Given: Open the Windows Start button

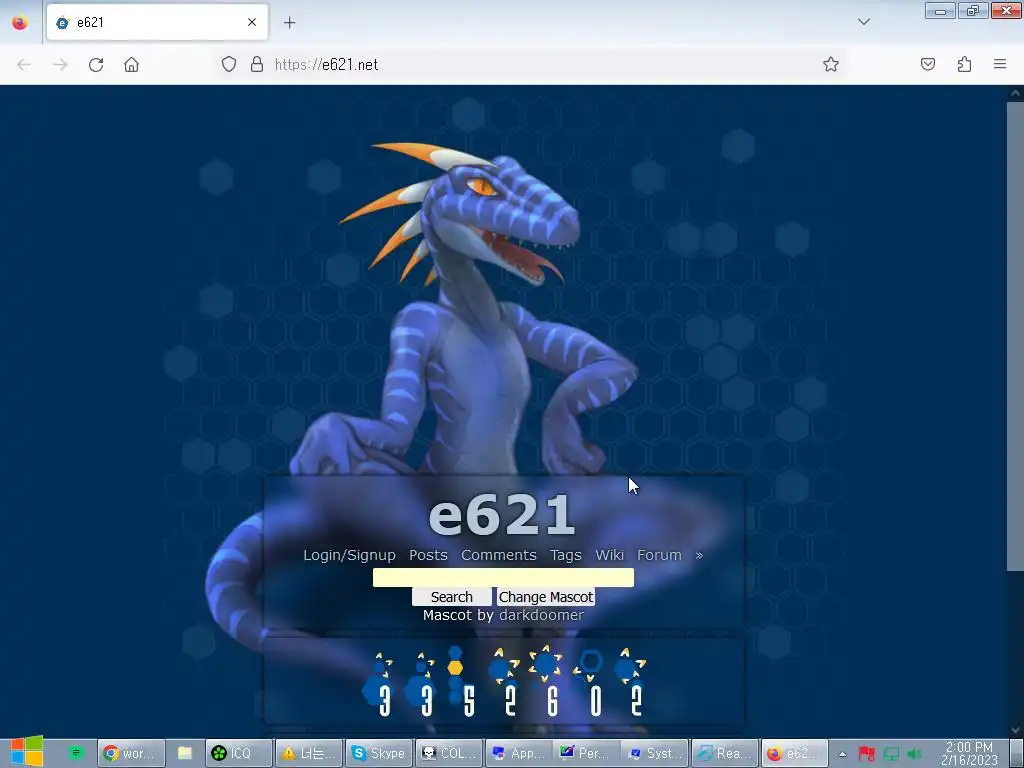Looking at the screenshot, I should pos(26,752).
